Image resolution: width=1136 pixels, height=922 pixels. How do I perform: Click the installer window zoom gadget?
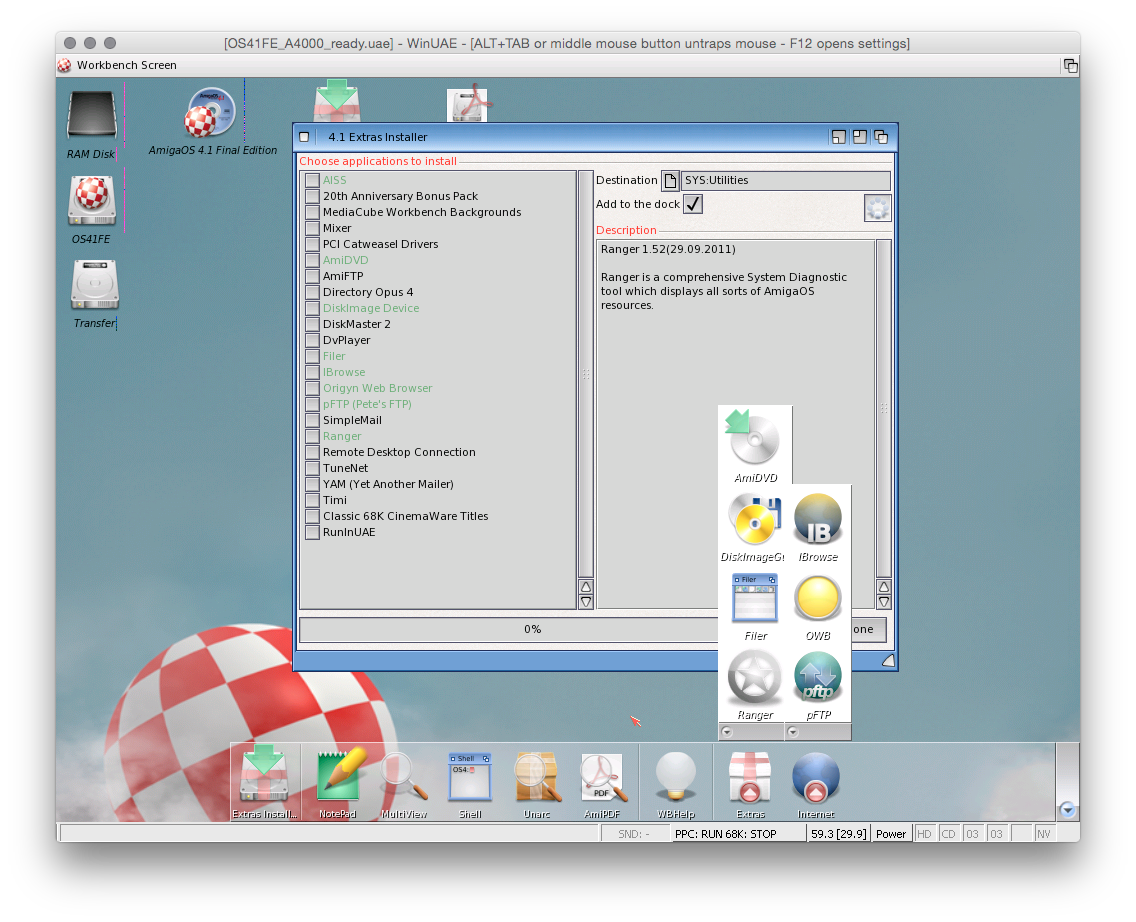click(860, 137)
